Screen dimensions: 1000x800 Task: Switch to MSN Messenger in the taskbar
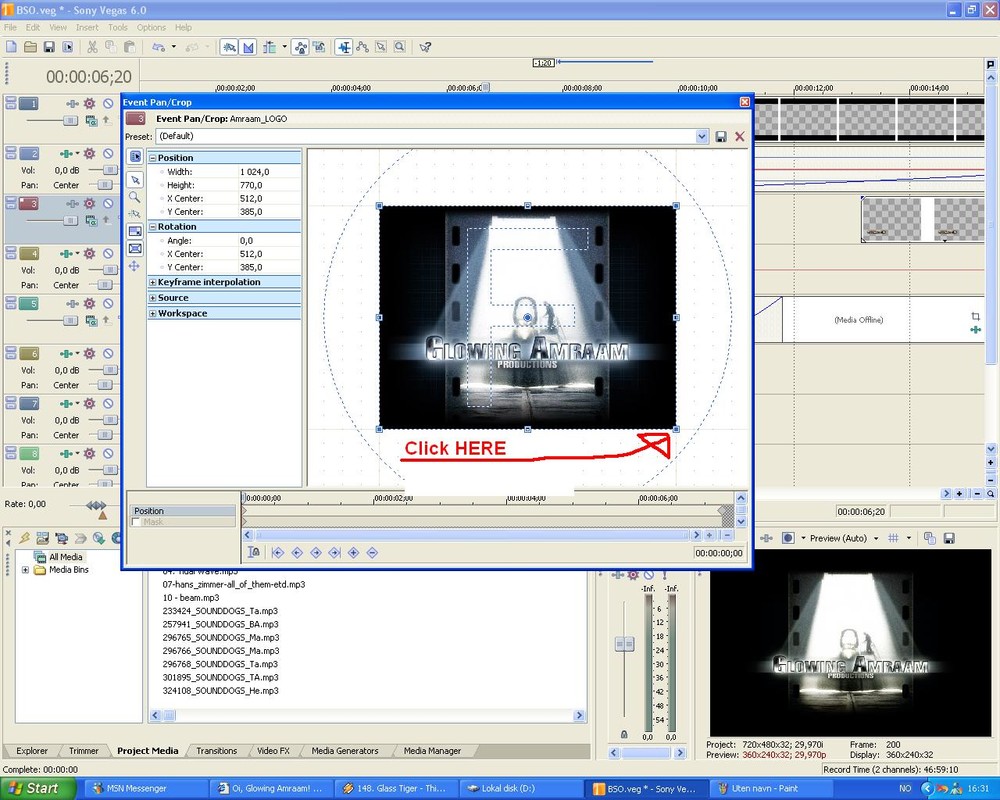point(147,789)
